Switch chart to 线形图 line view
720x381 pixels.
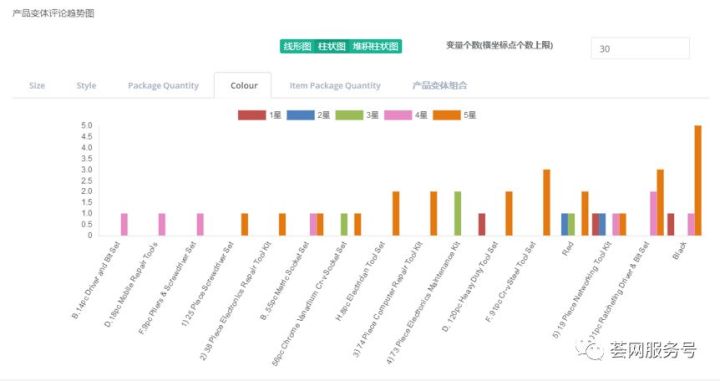click(297, 46)
